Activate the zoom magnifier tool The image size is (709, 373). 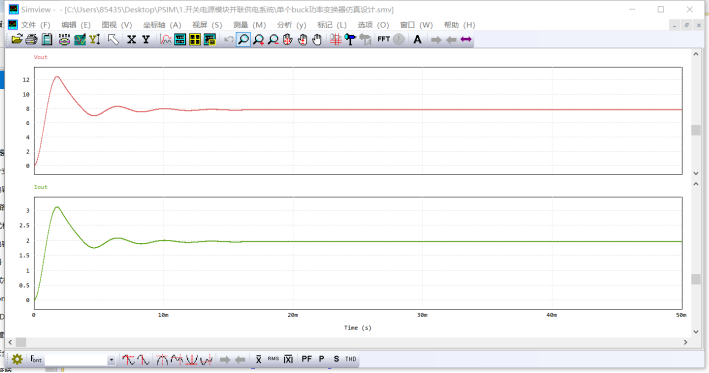pyautogui.click(x=243, y=40)
